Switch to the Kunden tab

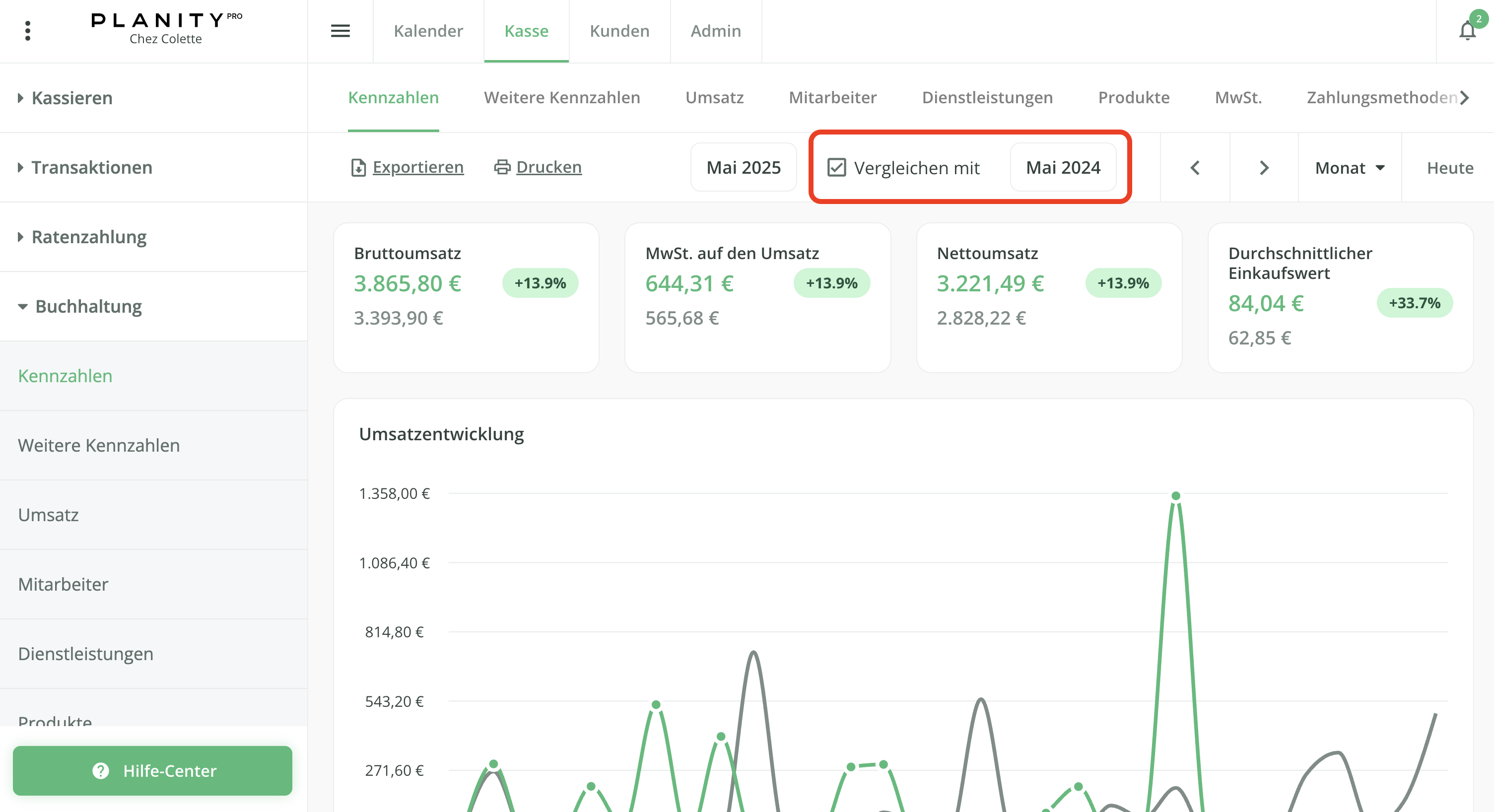(619, 31)
